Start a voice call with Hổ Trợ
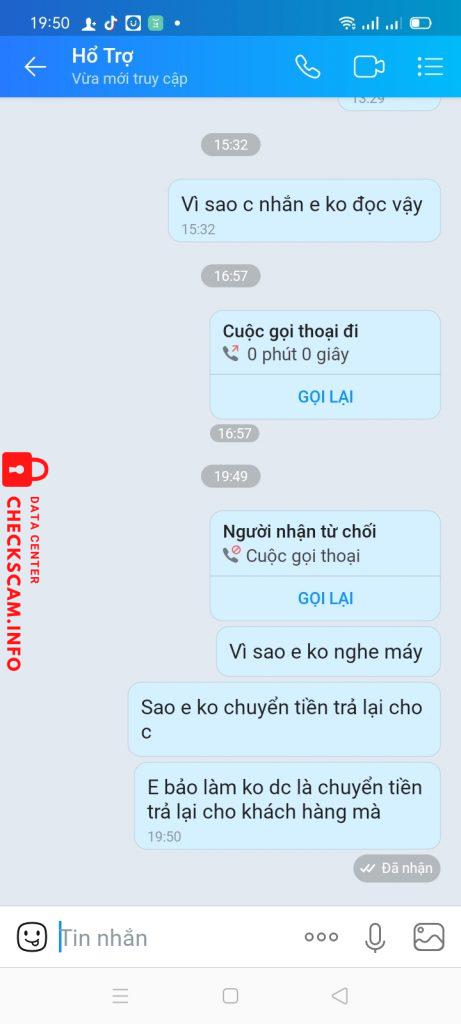Screen dimensions: 461x1024 pos(308,67)
